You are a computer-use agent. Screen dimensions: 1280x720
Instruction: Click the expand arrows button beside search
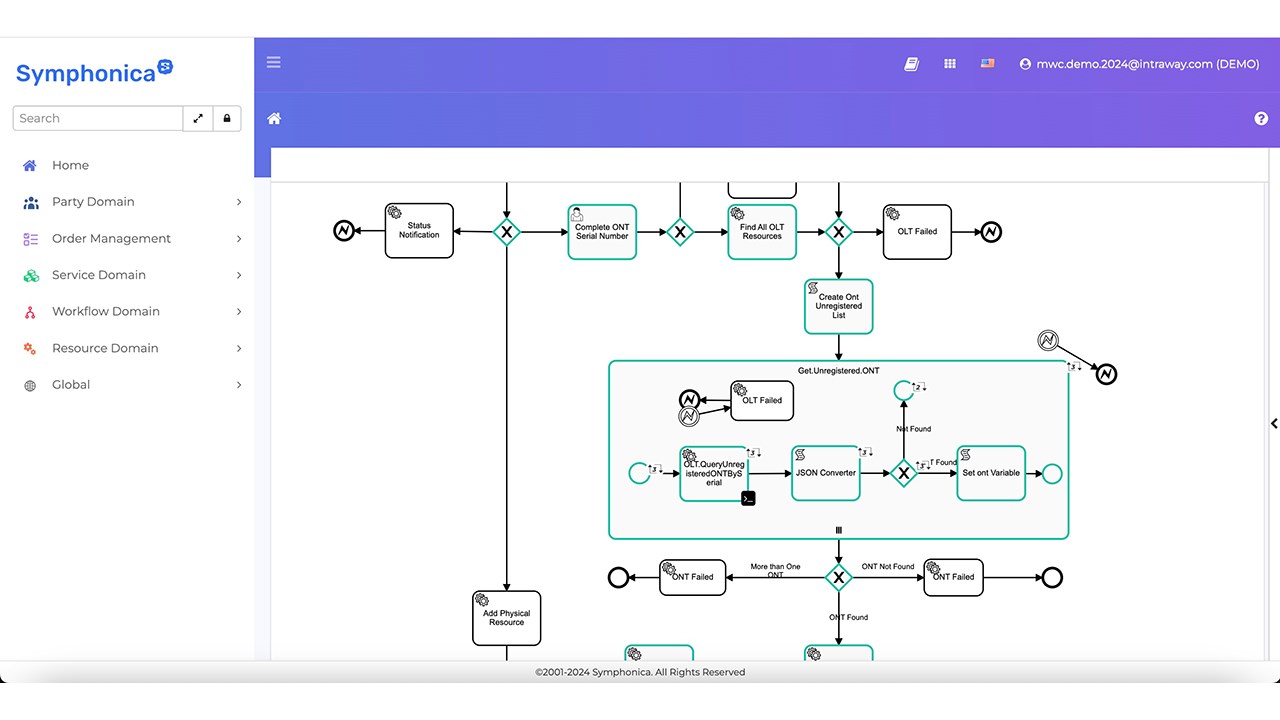pos(198,118)
